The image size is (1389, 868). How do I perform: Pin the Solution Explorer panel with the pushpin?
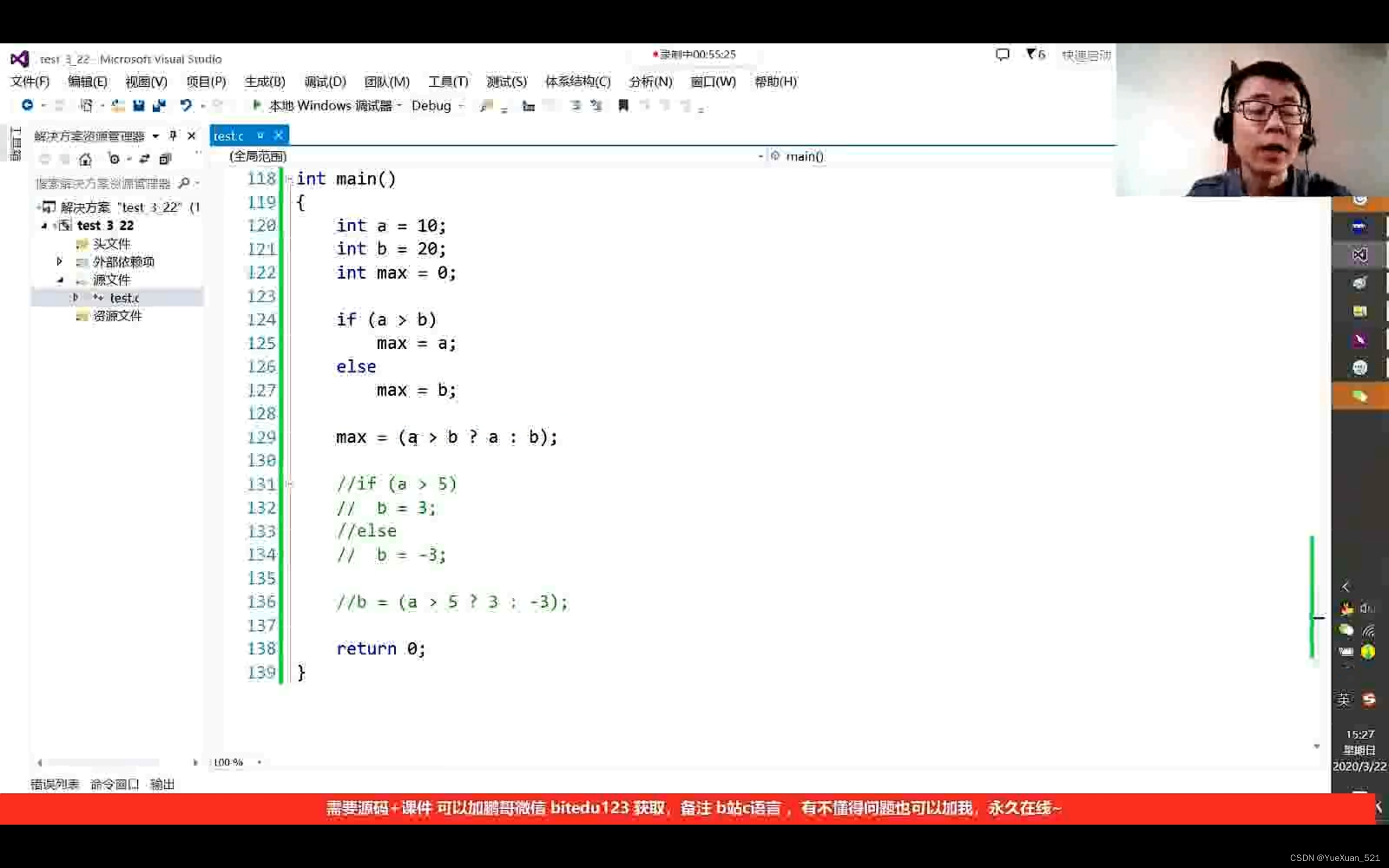pyautogui.click(x=173, y=136)
